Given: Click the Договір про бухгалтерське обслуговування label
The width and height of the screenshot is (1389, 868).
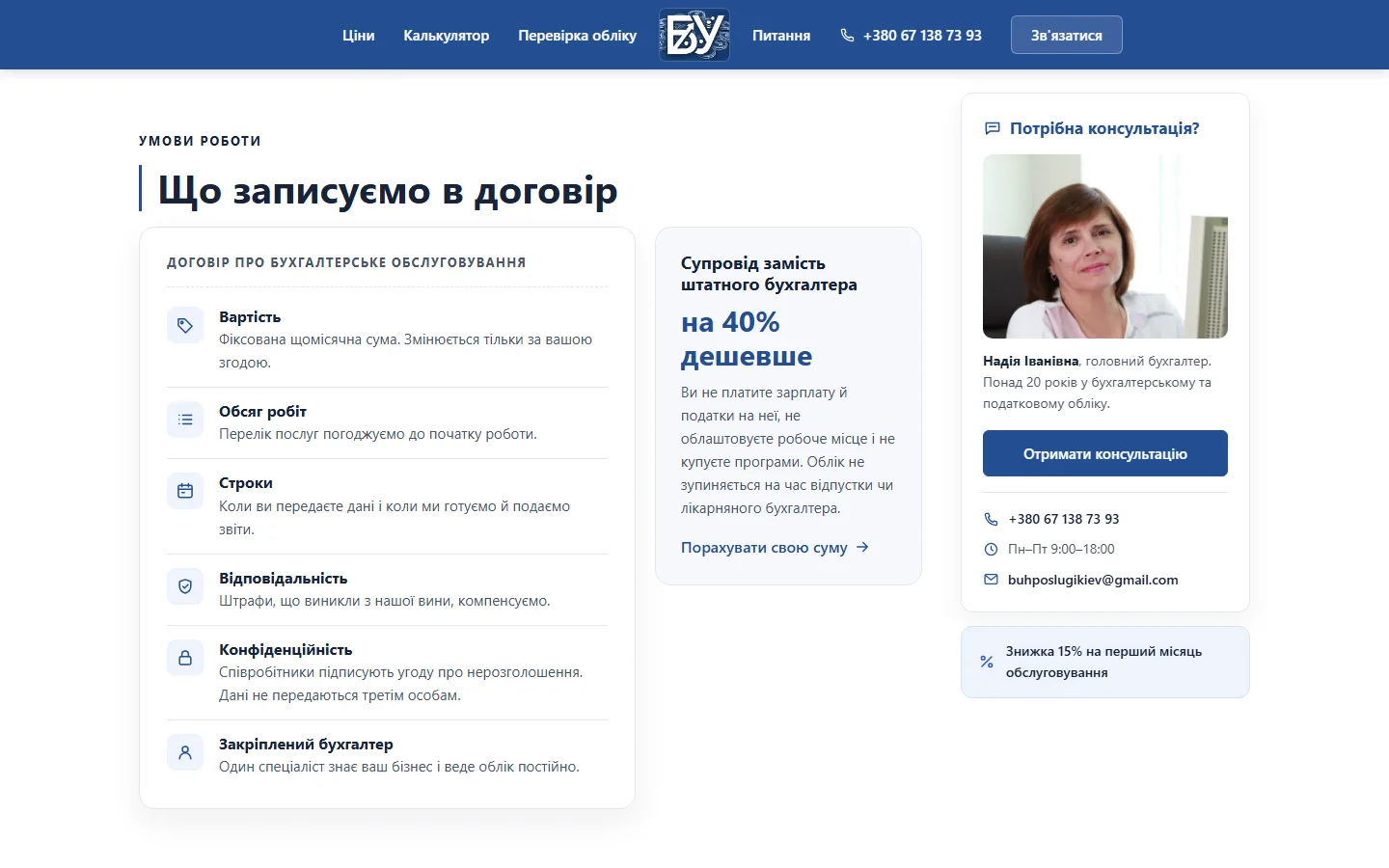Looking at the screenshot, I should [346, 262].
